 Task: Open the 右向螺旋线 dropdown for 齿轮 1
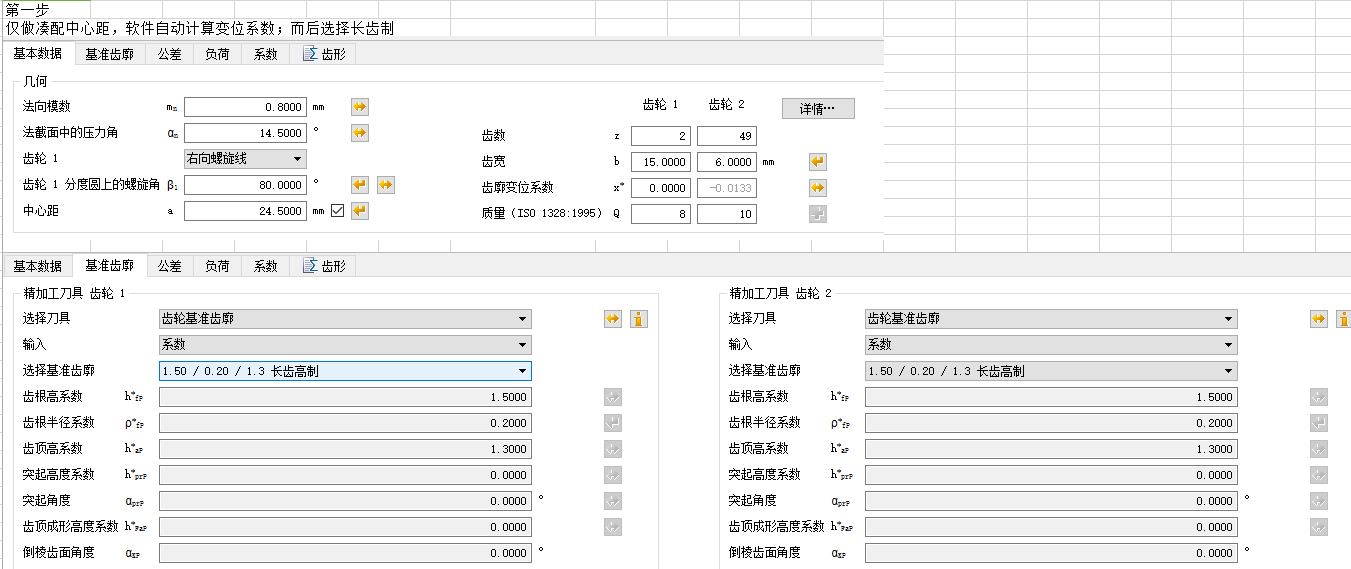click(x=245, y=159)
